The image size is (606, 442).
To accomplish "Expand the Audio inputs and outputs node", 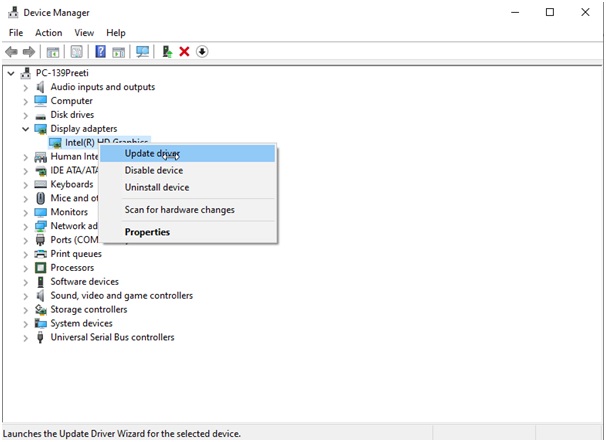I will [26, 87].
